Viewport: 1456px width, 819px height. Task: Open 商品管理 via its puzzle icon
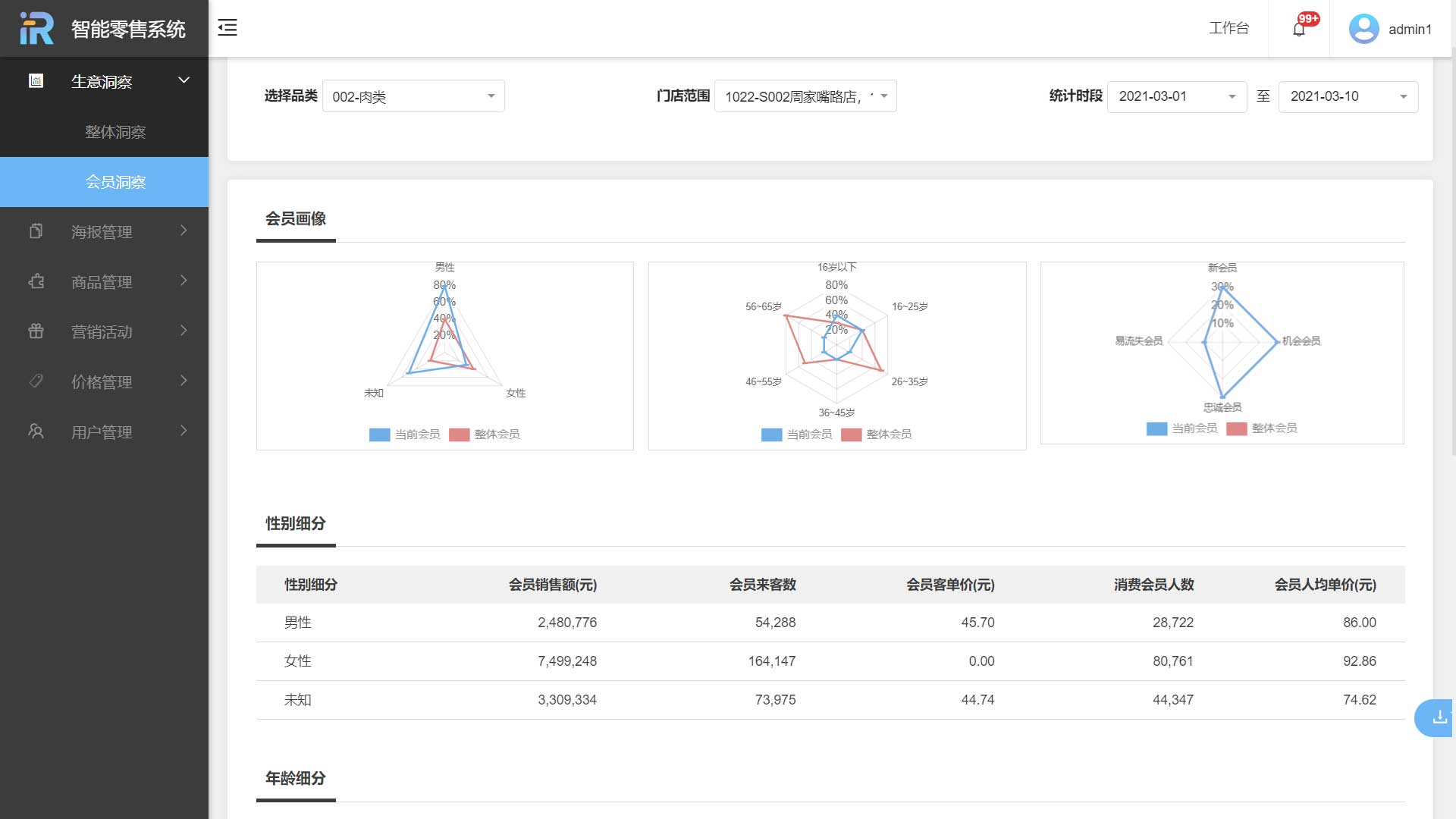[36, 281]
